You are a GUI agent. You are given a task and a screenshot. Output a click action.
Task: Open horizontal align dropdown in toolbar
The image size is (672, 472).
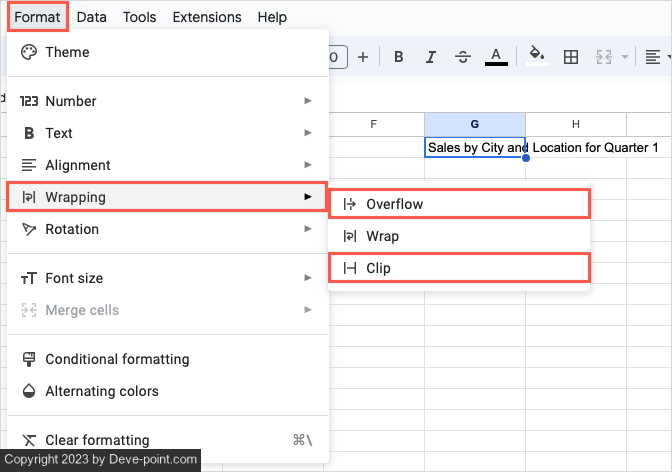[653, 57]
